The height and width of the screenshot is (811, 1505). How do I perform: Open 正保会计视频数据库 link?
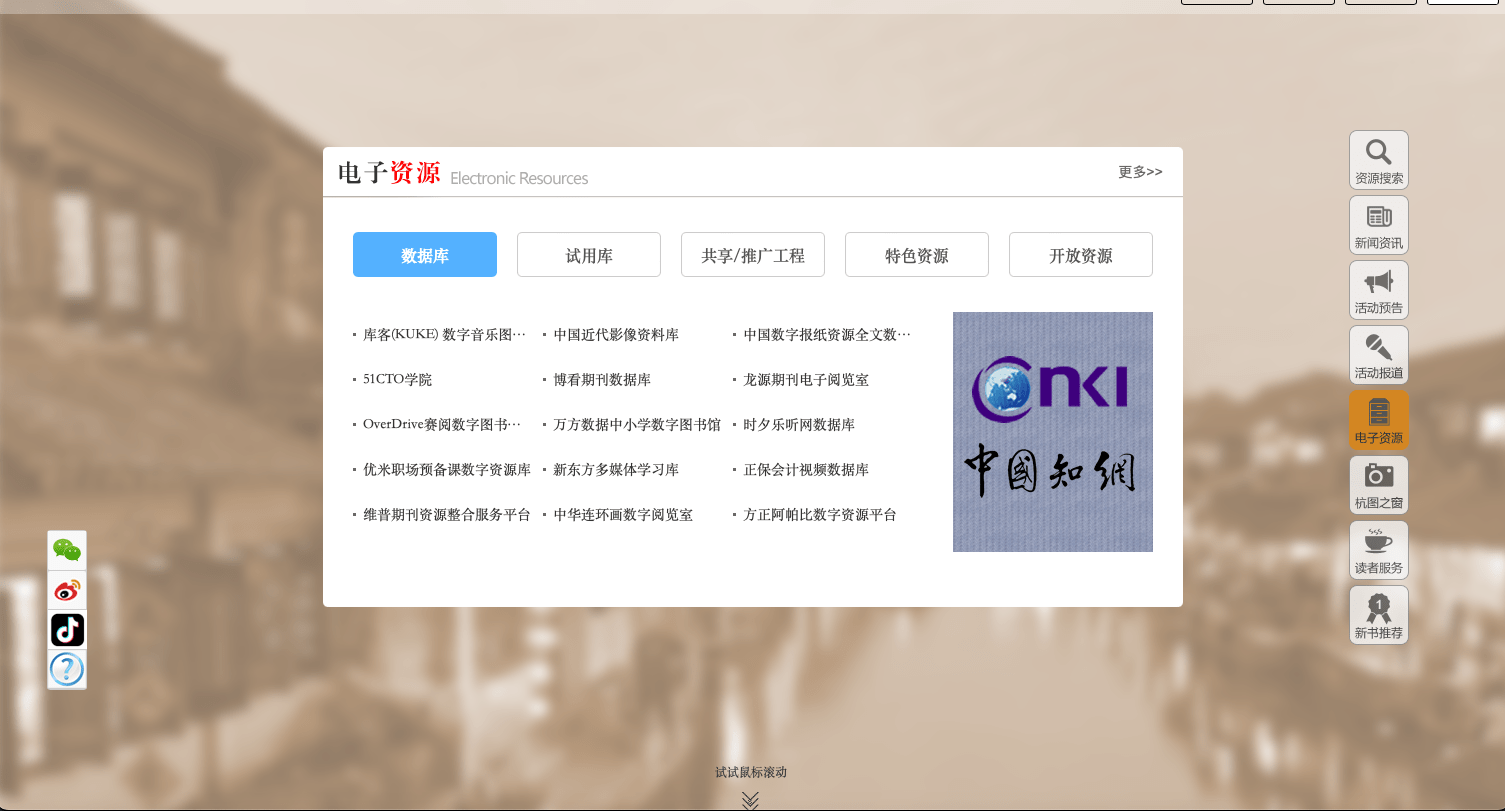coord(806,470)
